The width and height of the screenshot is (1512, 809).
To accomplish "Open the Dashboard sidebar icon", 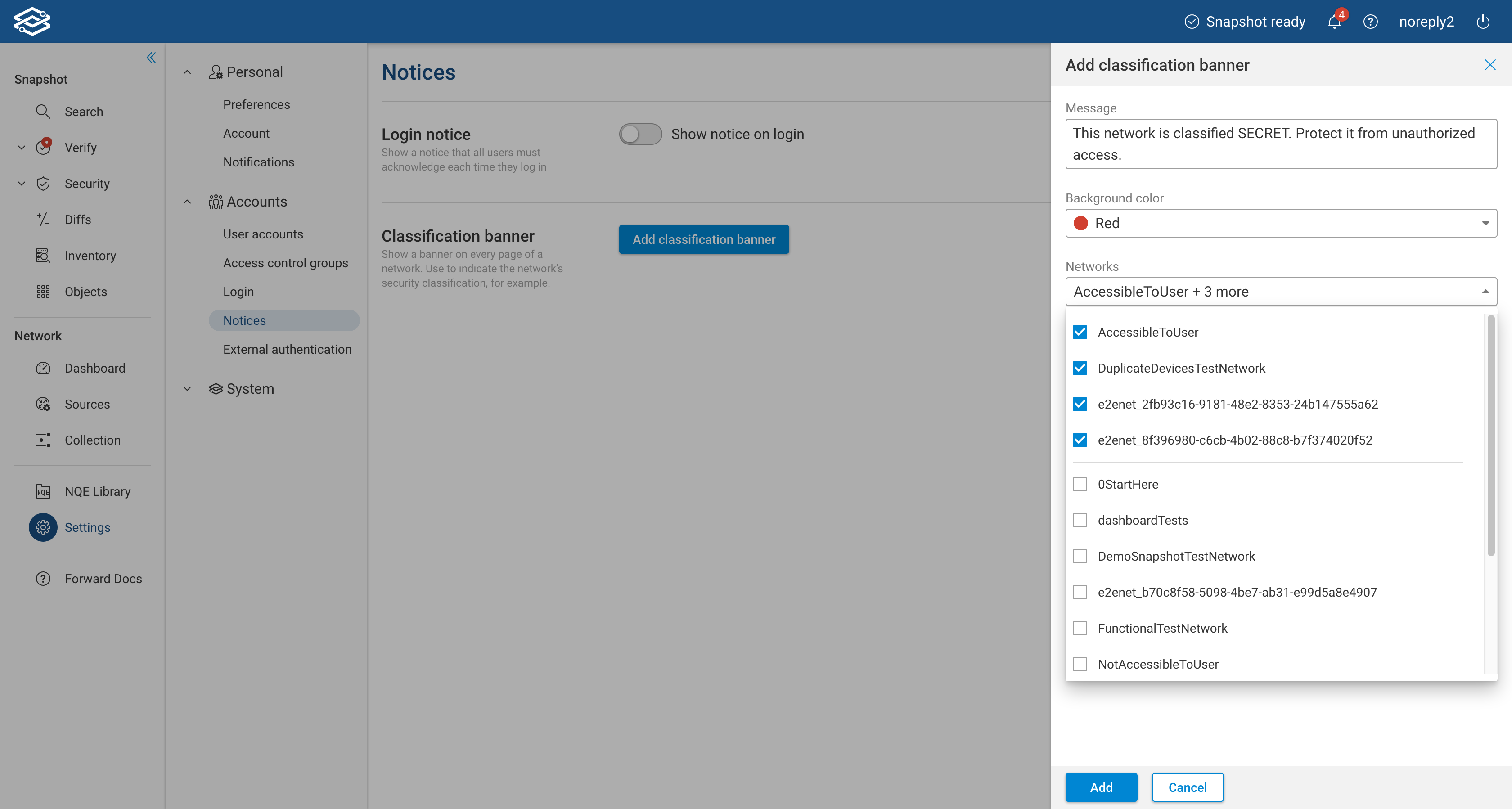I will point(43,368).
